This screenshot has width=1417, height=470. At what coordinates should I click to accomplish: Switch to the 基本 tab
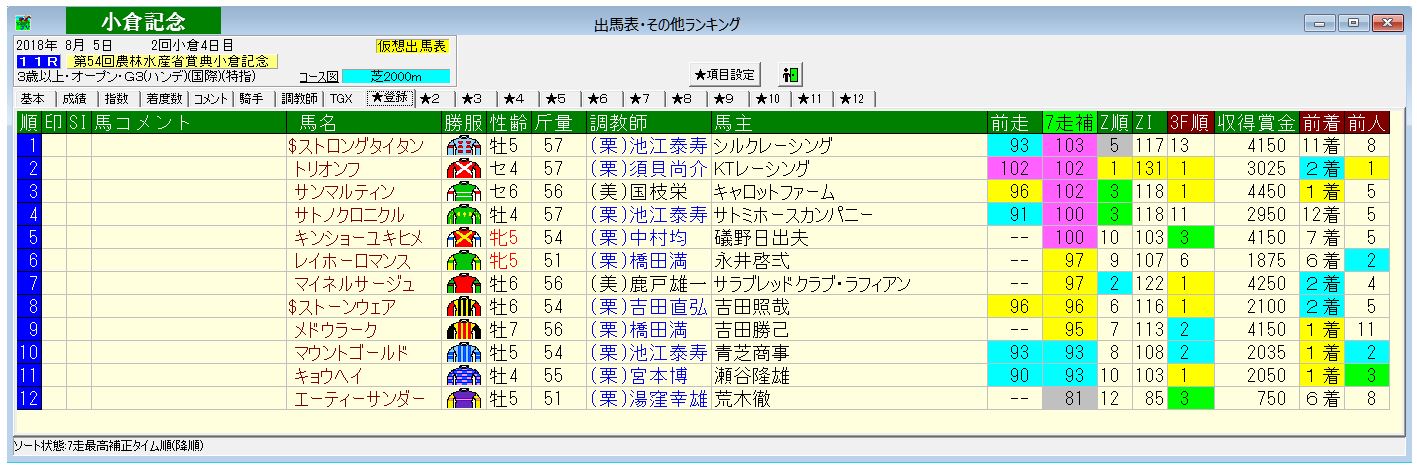(x=33, y=98)
